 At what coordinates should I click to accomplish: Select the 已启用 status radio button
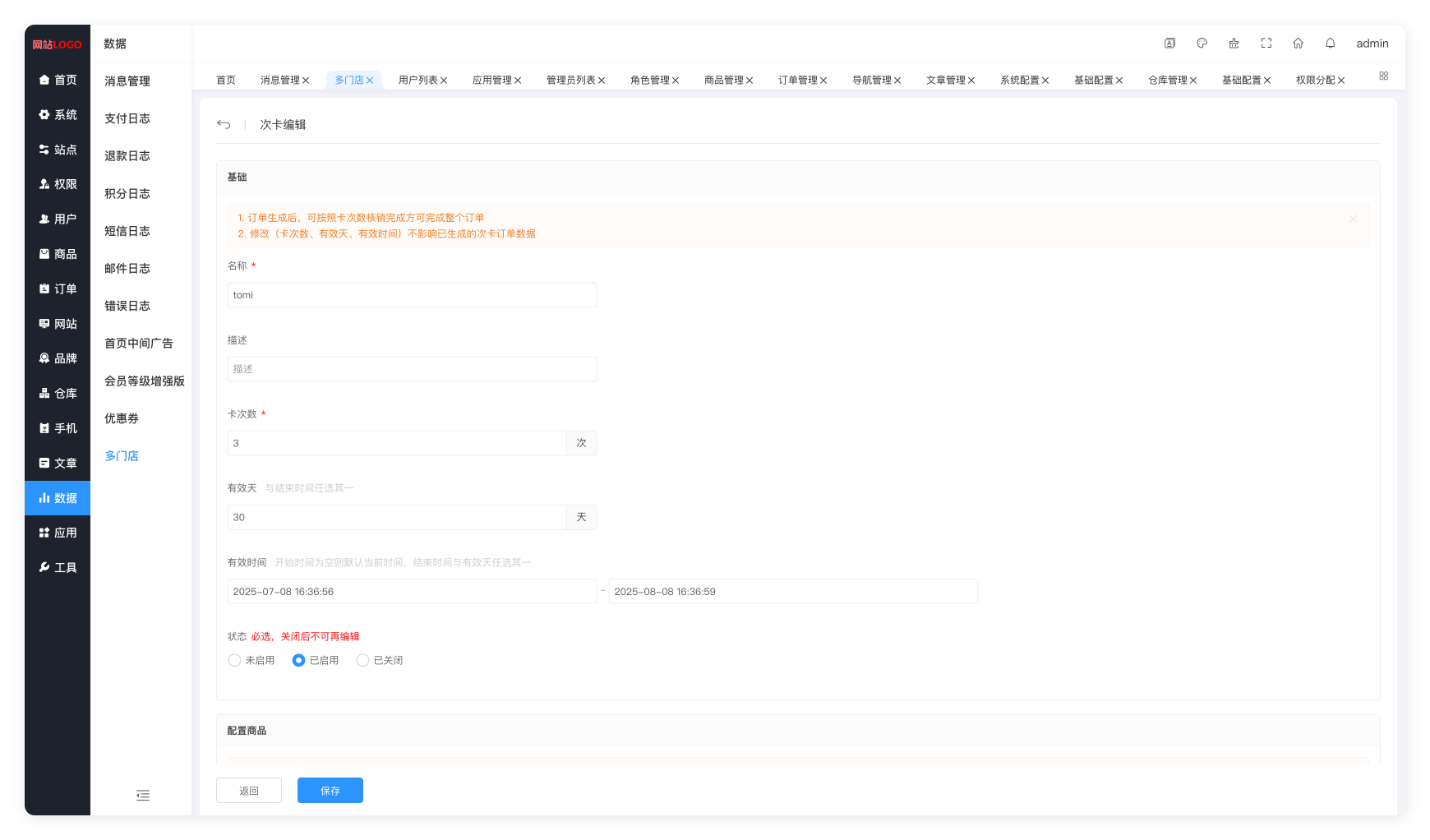click(299, 660)
